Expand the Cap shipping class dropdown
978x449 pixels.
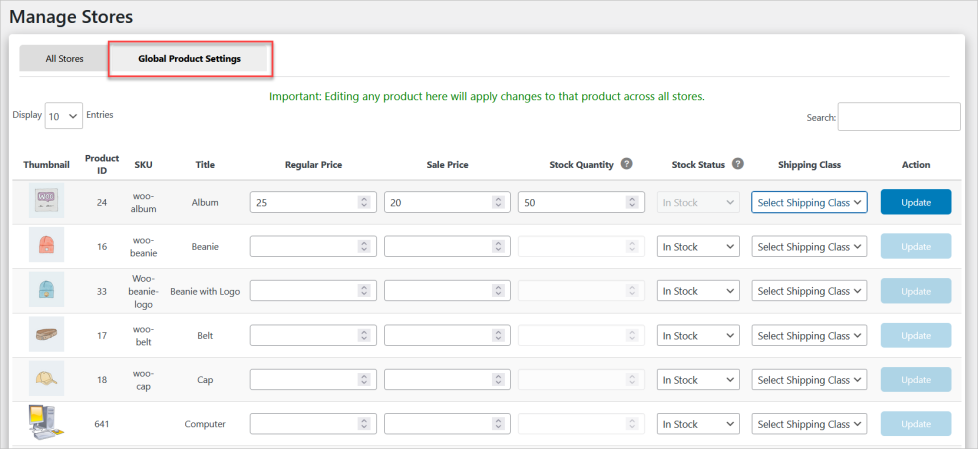[x=809, y=380]
